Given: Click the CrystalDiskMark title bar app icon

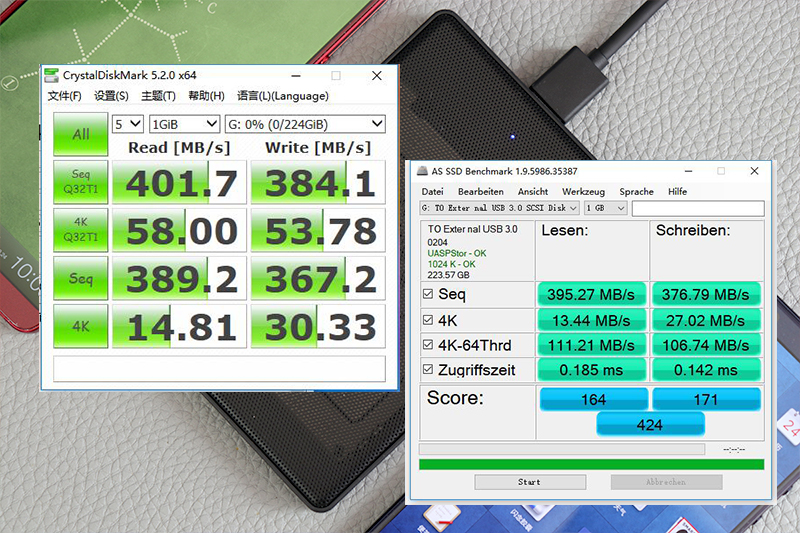Looking at the screenshot, I should point(51,75).
